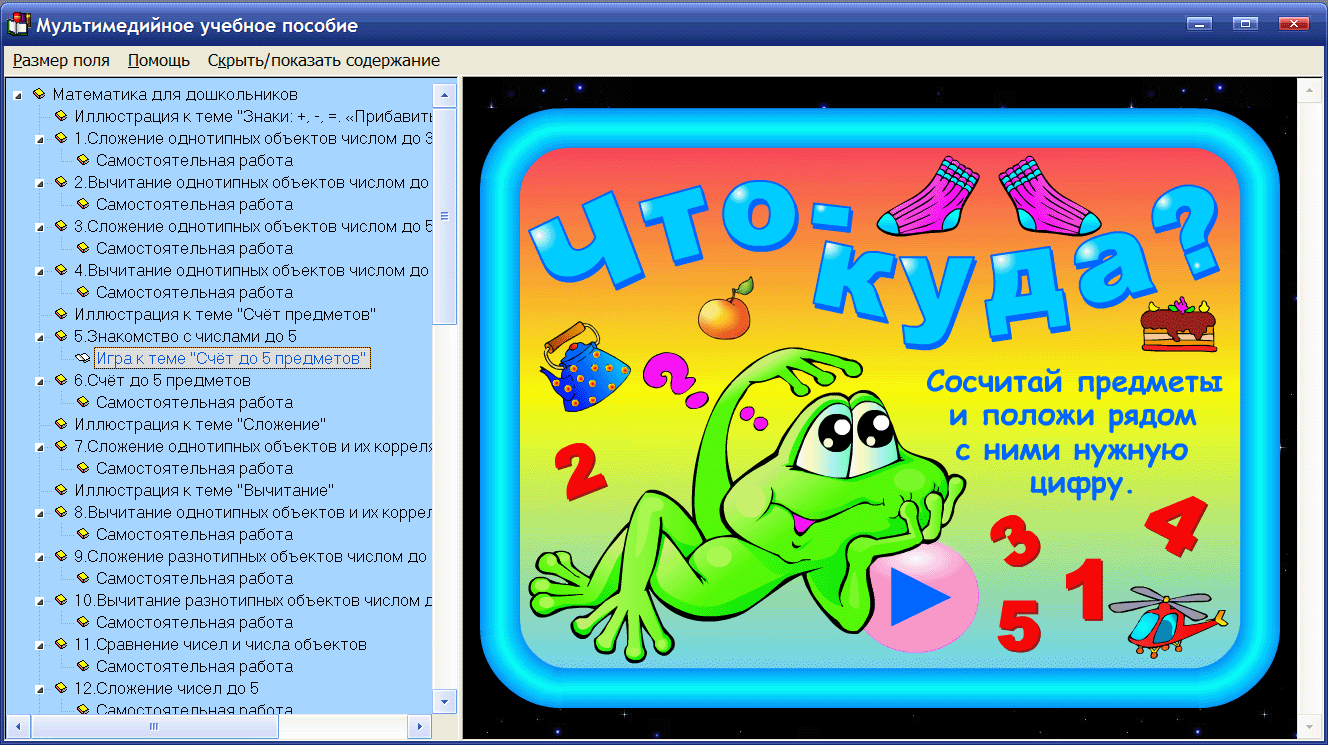Click the app icon in title bar
The height and width of the screenshot is (745, 1328).
point(18,24)
